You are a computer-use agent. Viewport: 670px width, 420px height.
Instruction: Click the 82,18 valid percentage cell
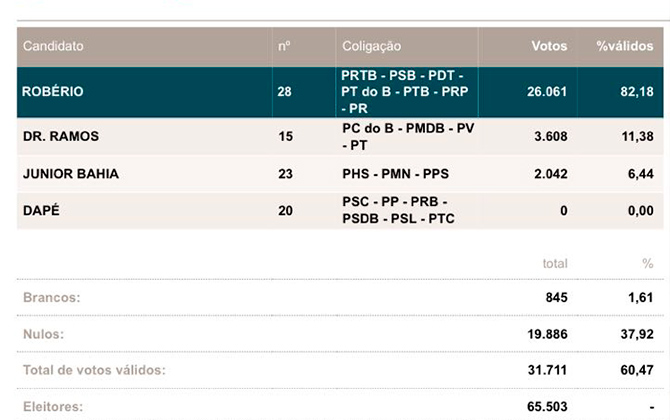(x=637, y=92)
